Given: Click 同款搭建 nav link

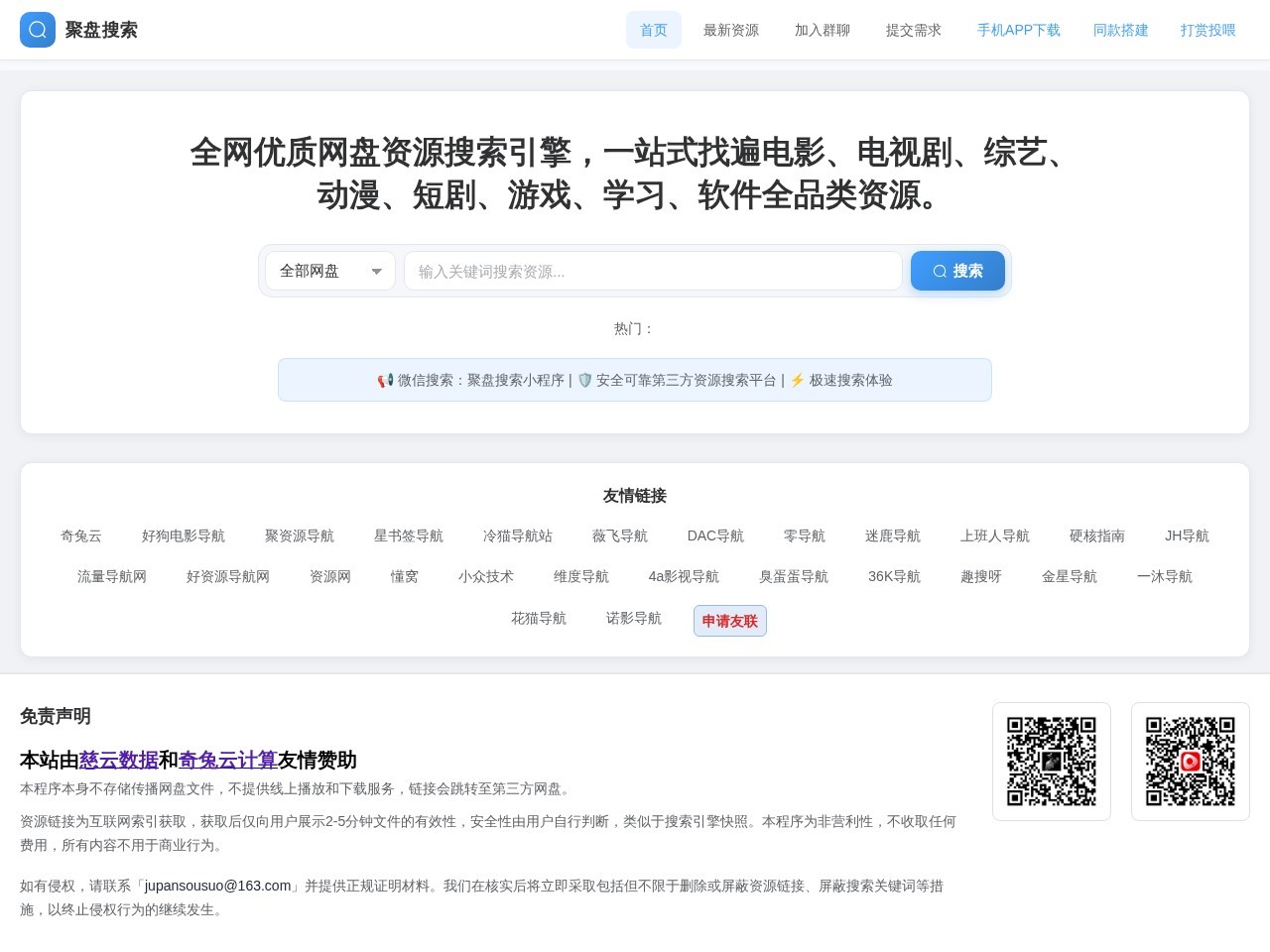Looking at the screenshot, I should point(1121,30).
